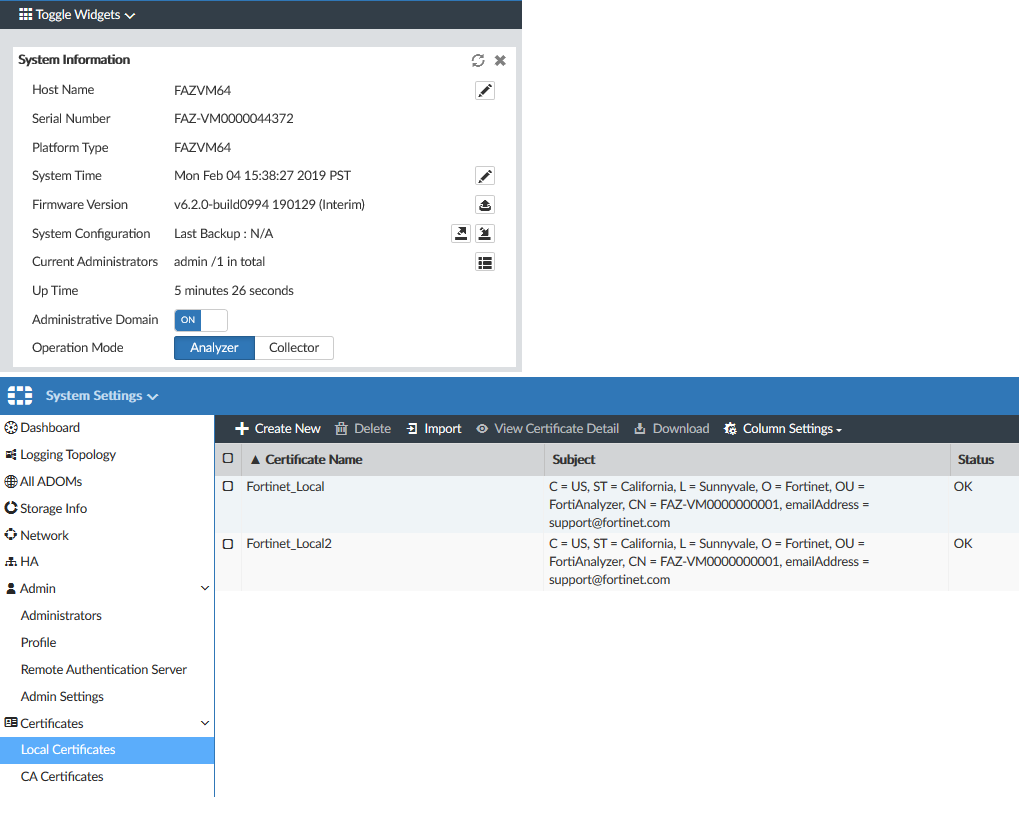Screen dimensions: 1020x813
Task: Open CA Certificates page
Action: click(62, 777)
